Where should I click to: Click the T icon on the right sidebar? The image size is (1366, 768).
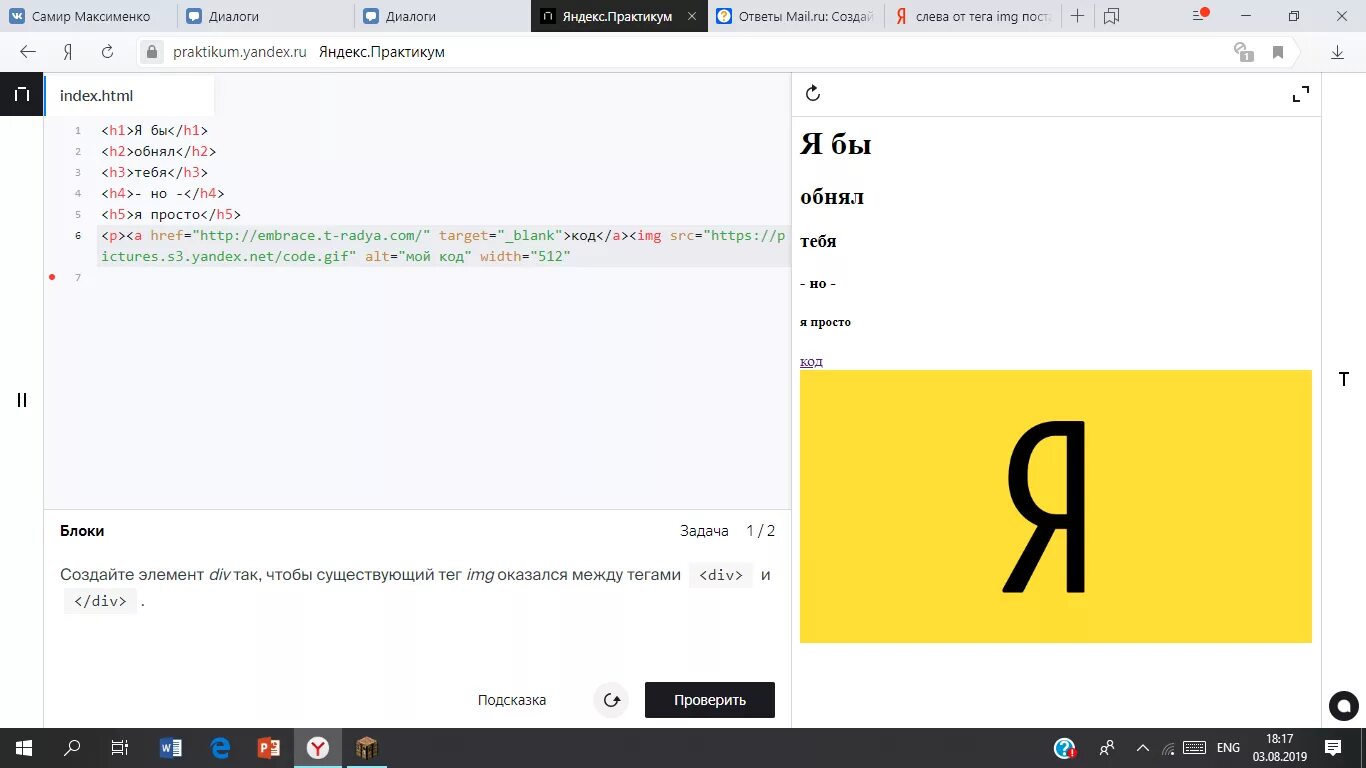pos(1344,379)
